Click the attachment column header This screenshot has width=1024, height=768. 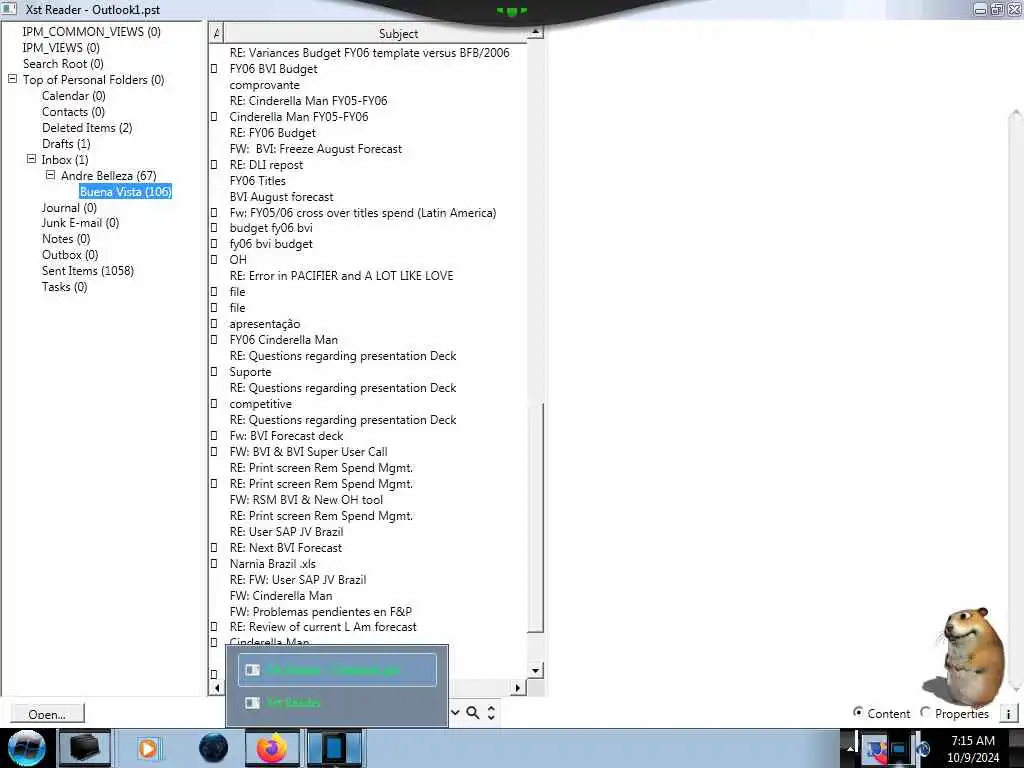[216, 33]
